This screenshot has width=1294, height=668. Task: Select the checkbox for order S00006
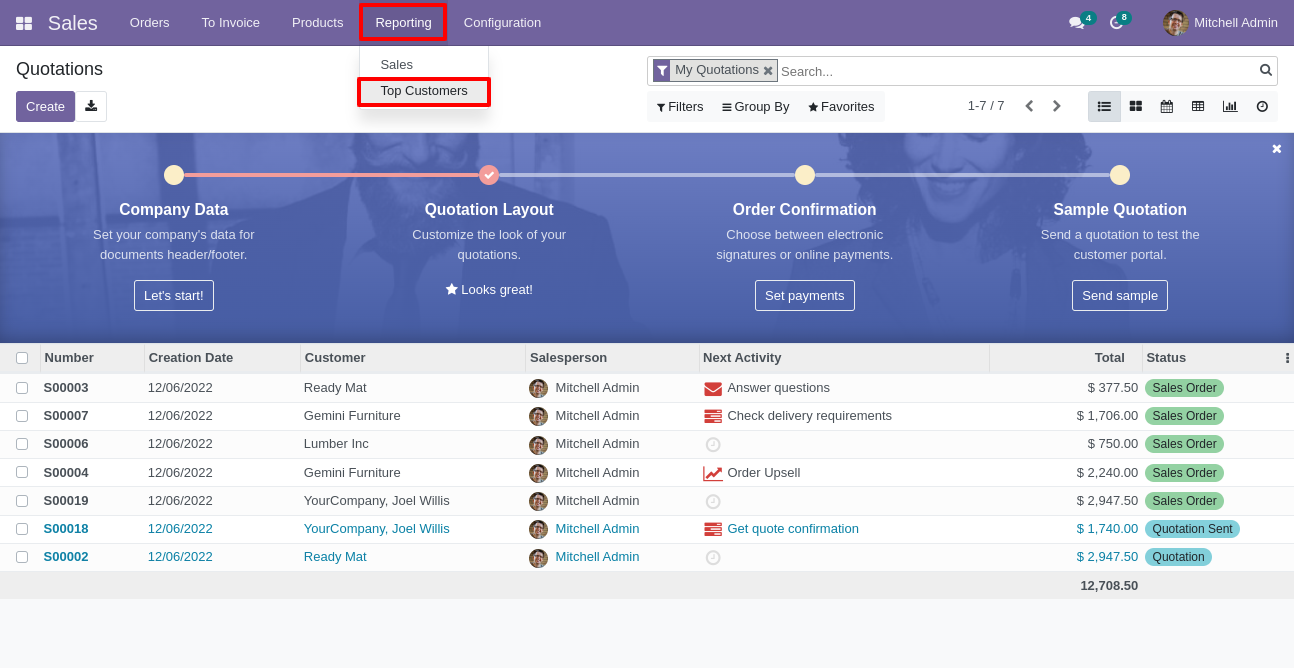tap(22, 444)
